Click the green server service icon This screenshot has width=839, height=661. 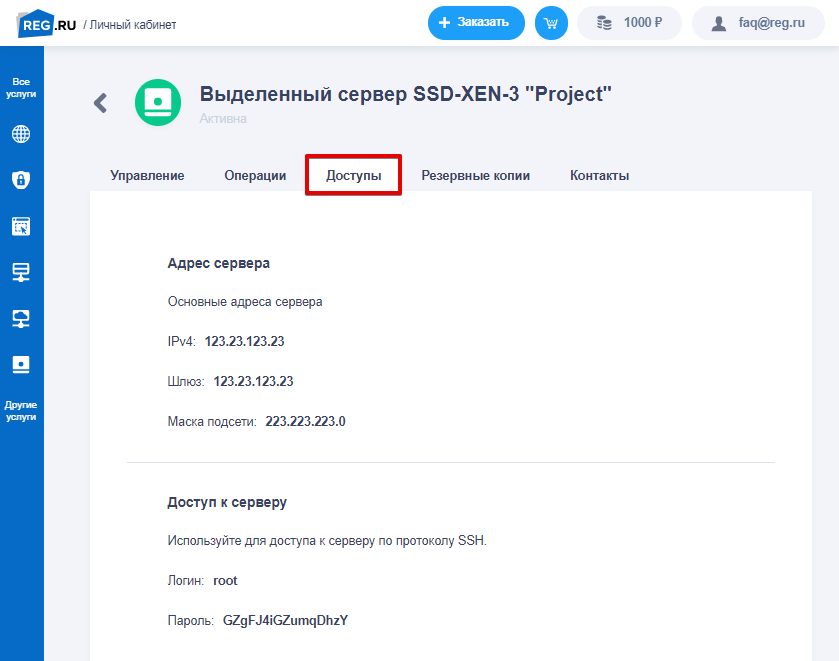[x=158, y=102]
